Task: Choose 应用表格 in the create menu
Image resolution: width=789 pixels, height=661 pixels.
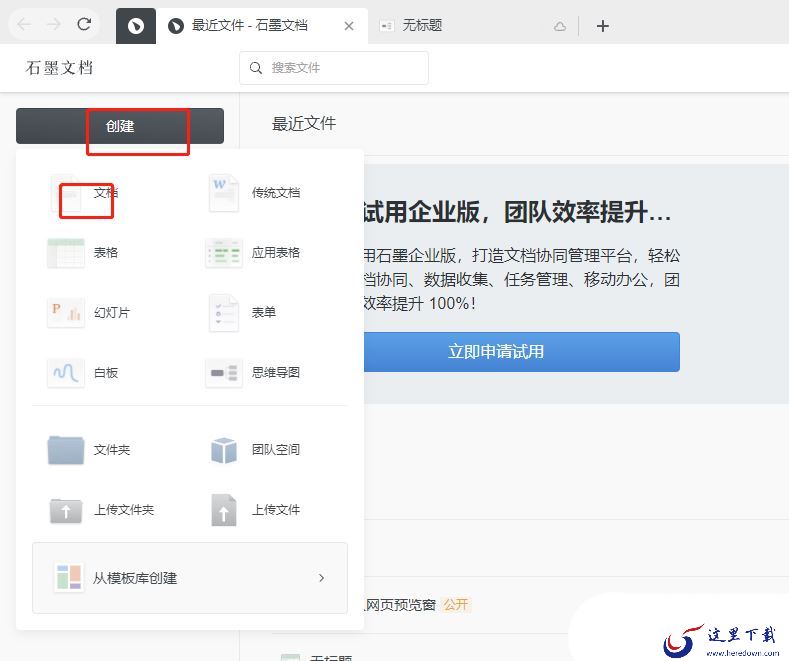Action: pyautogui.click(x=276, y=253)
